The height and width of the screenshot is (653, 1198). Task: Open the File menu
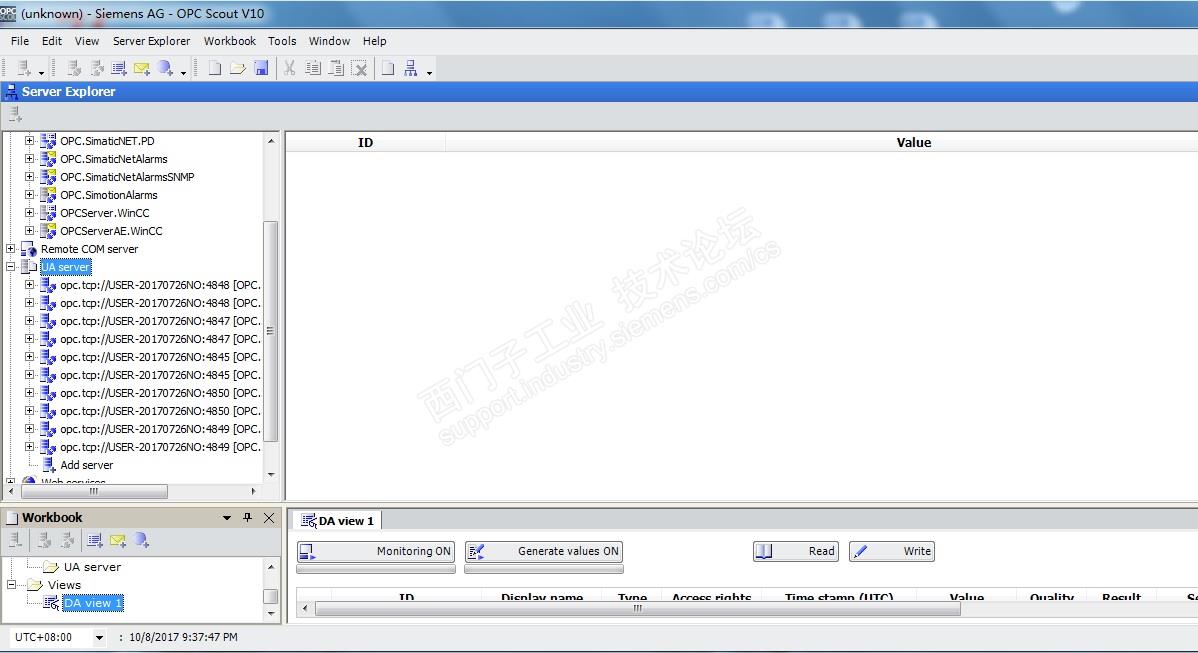[x=20, y=41]
